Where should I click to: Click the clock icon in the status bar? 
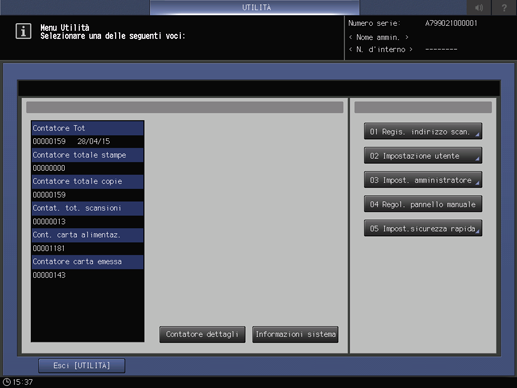tap(7, 382)
